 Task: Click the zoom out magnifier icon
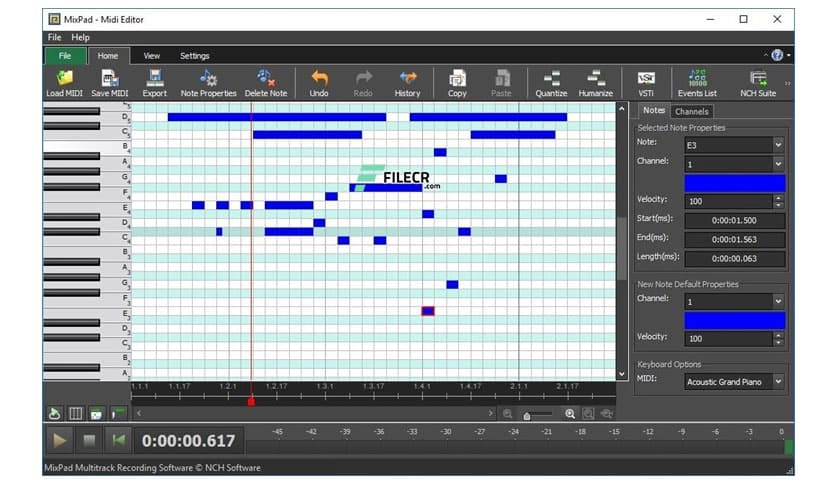(508, 414)
